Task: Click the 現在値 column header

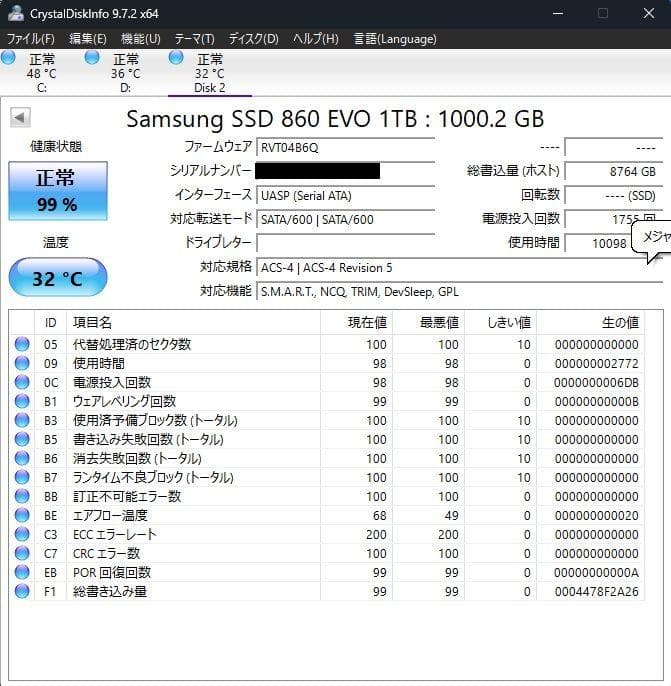Action: tap(356, 322)
